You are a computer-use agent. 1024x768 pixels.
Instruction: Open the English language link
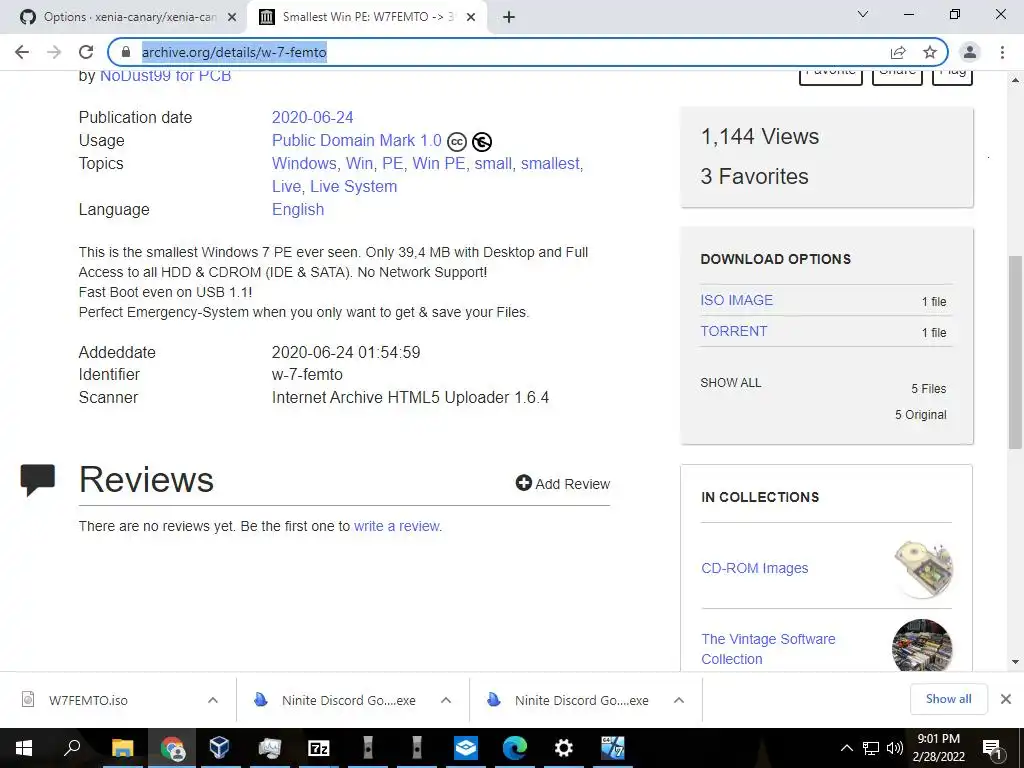tap(298, 210)
